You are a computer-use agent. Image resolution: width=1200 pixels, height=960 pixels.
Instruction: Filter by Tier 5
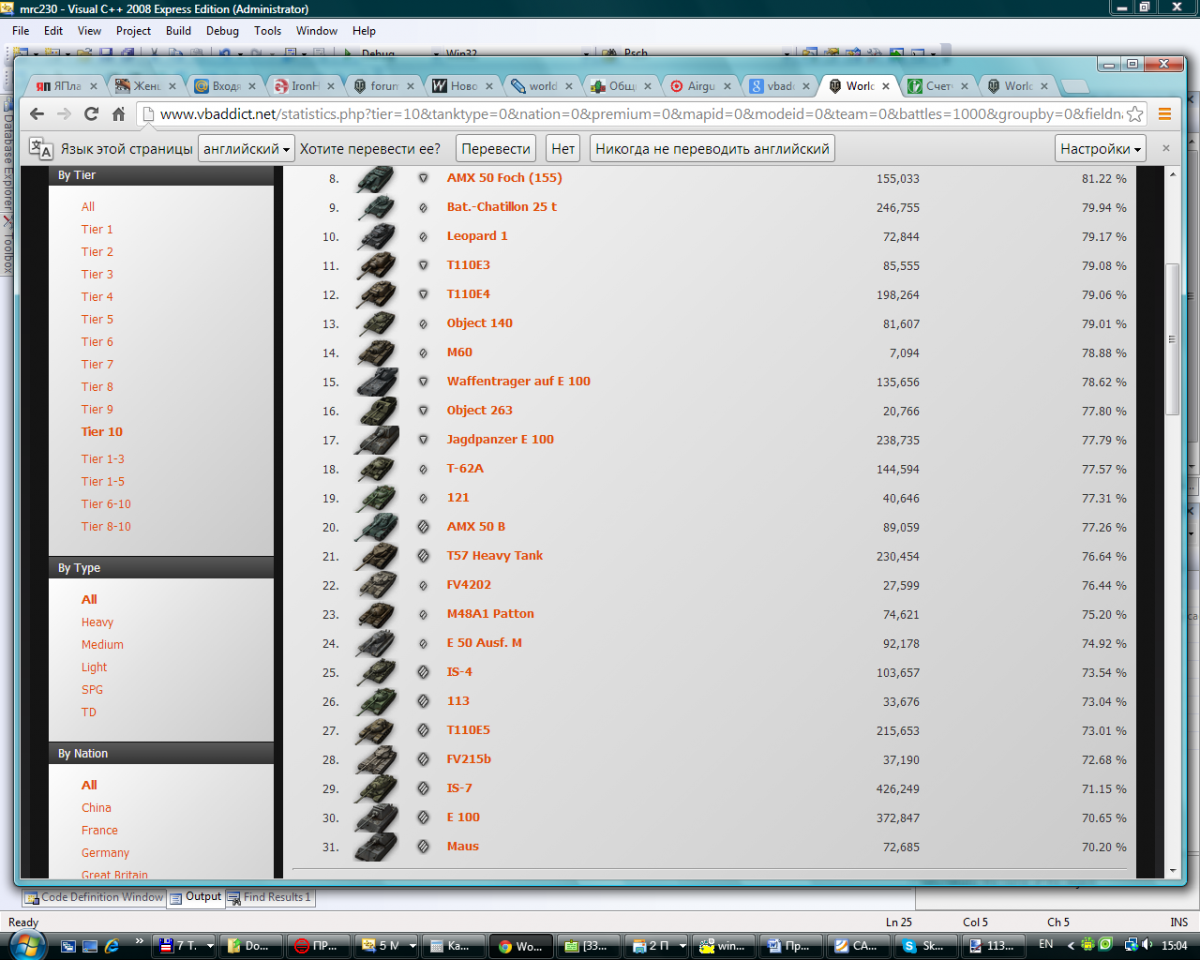97,319
